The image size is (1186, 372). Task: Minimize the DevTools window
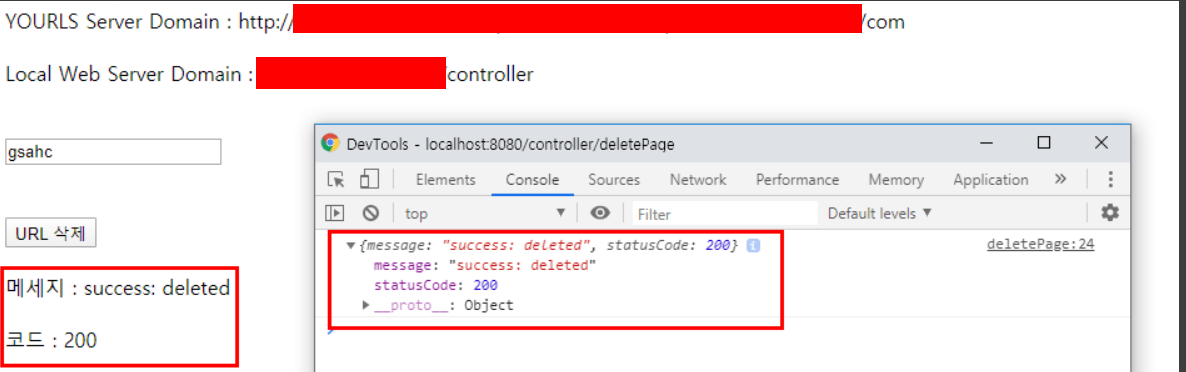(x=986, y=143)
